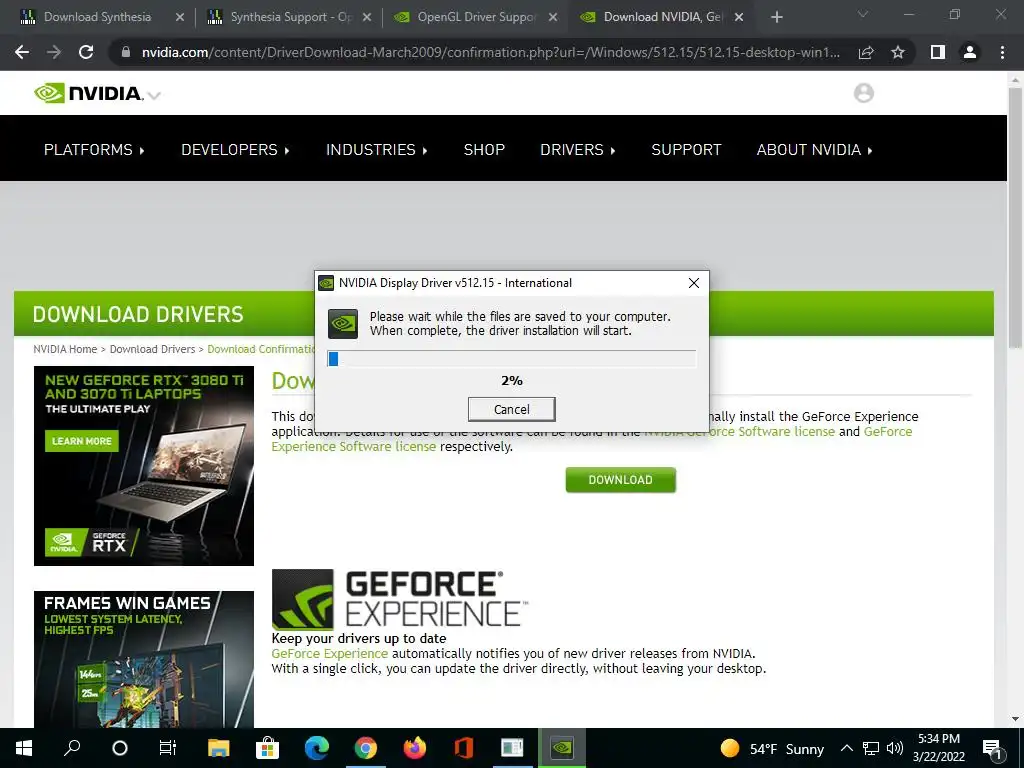The width and height of the screenshot is (1024, 768).
Task: Click the NVIDIA driver icon in dialog
Action: point(343,324)
